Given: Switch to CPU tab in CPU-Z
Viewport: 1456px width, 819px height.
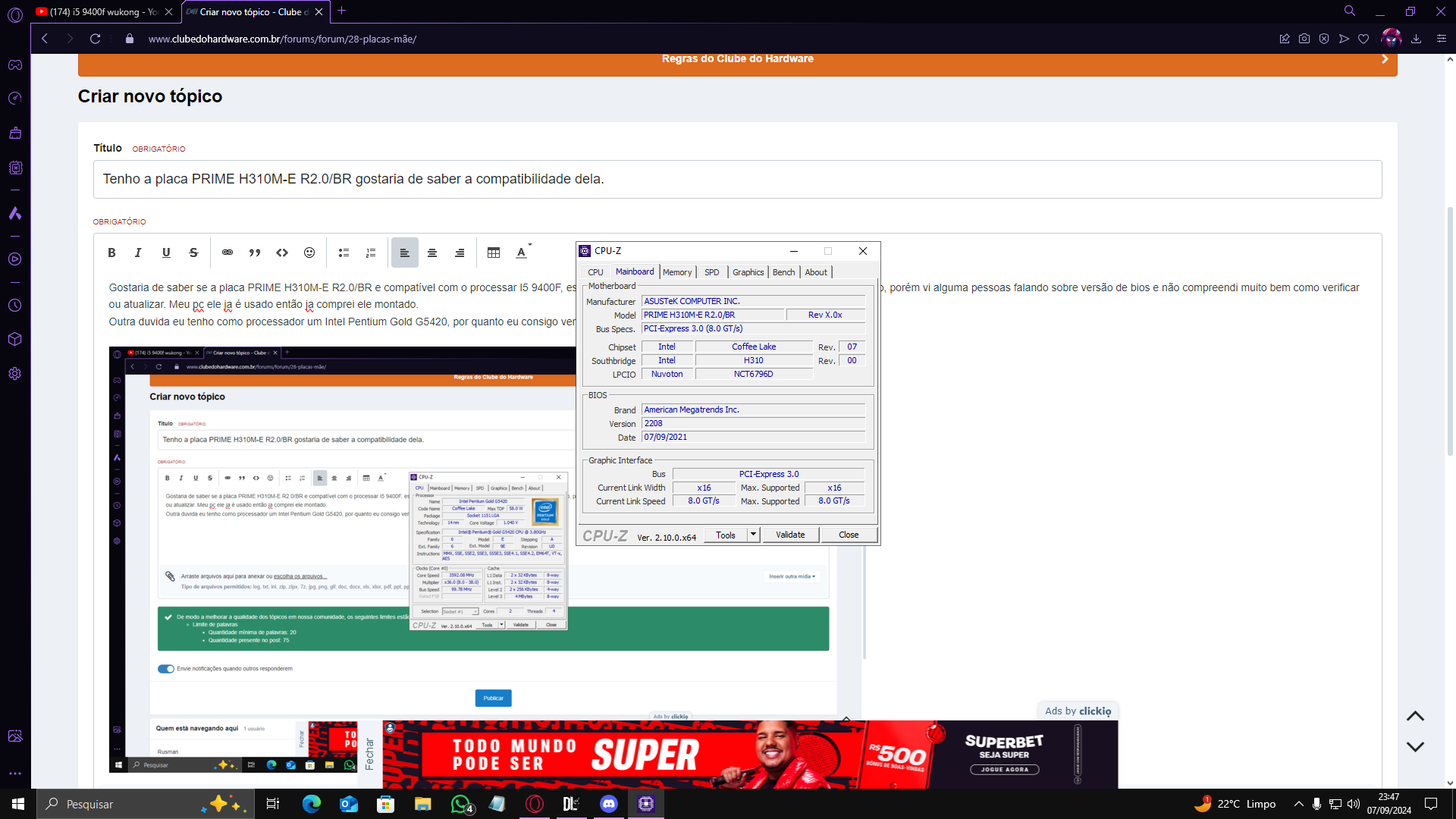Looking at the screenshot, I should click(x=595, y=272).
